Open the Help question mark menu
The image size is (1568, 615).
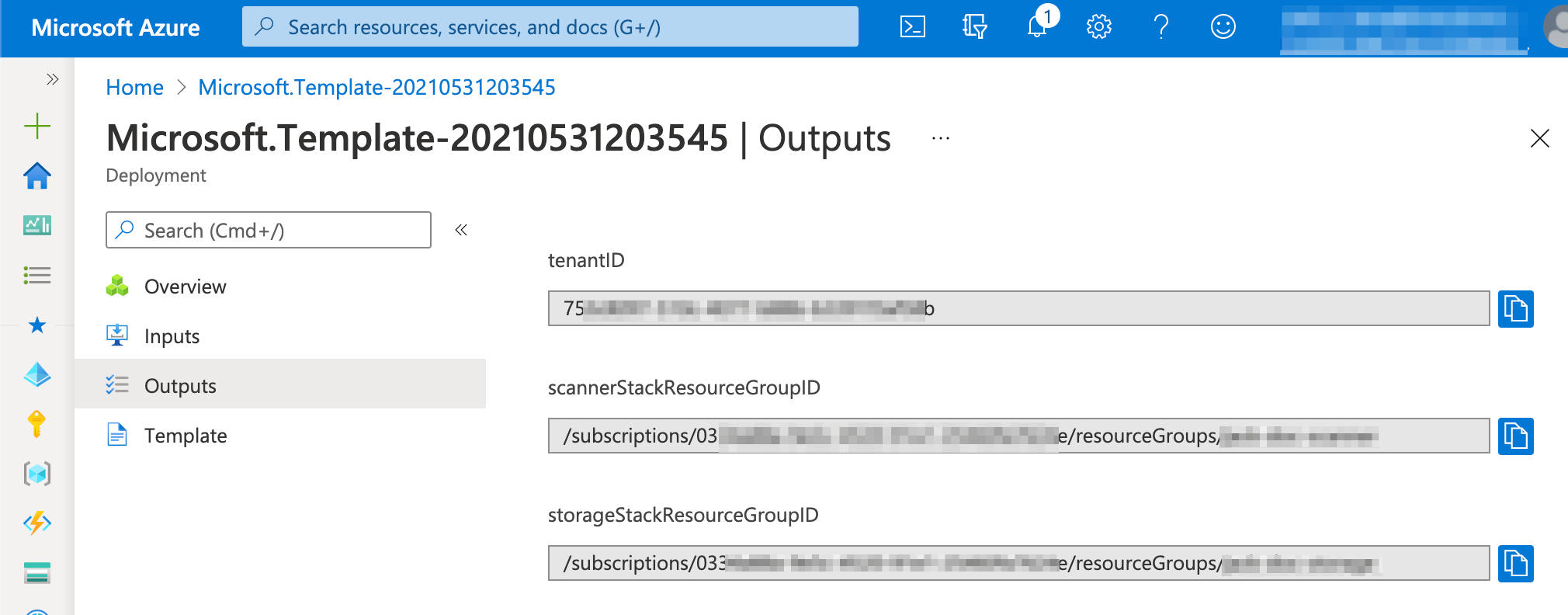pos(1160,27)
